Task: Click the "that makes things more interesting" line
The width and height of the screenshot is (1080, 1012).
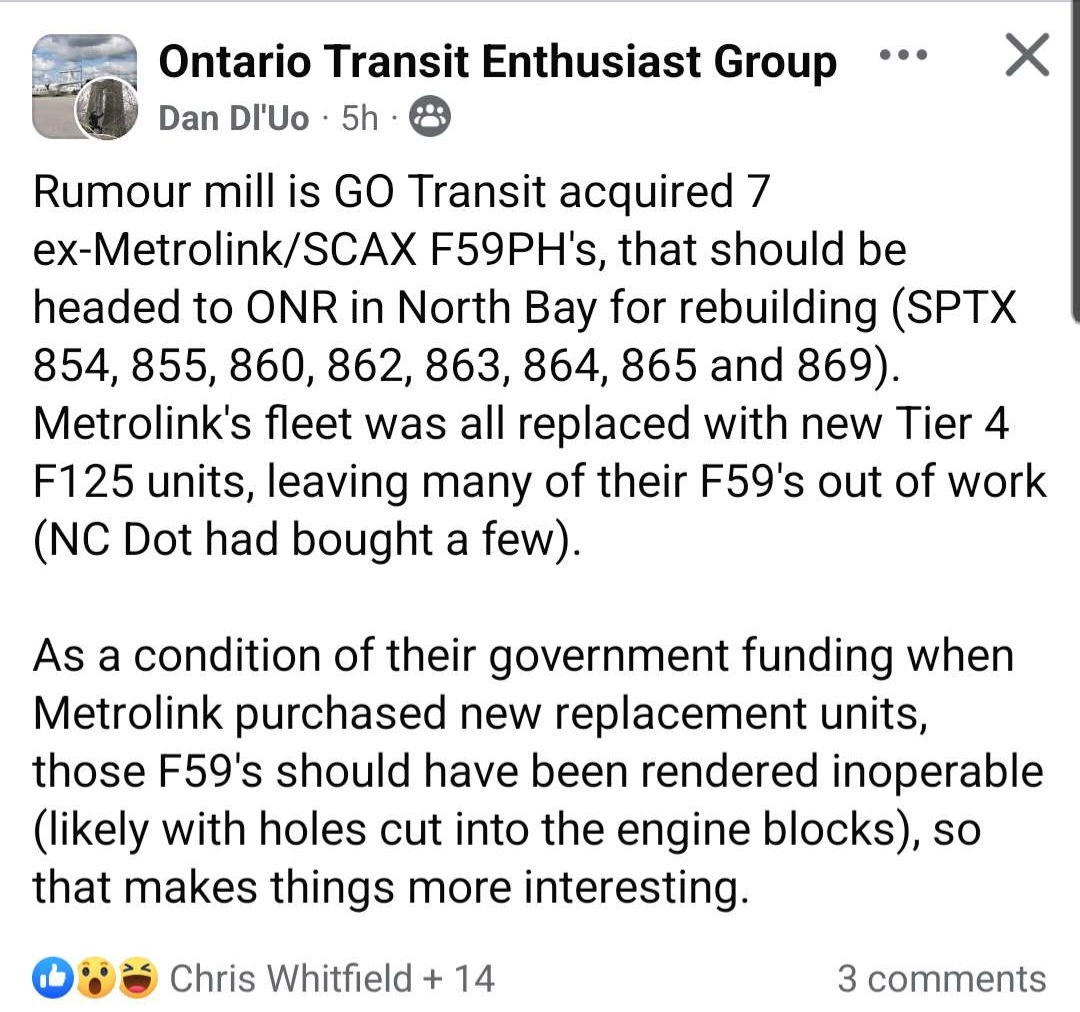Action: [x=390, y=888]
